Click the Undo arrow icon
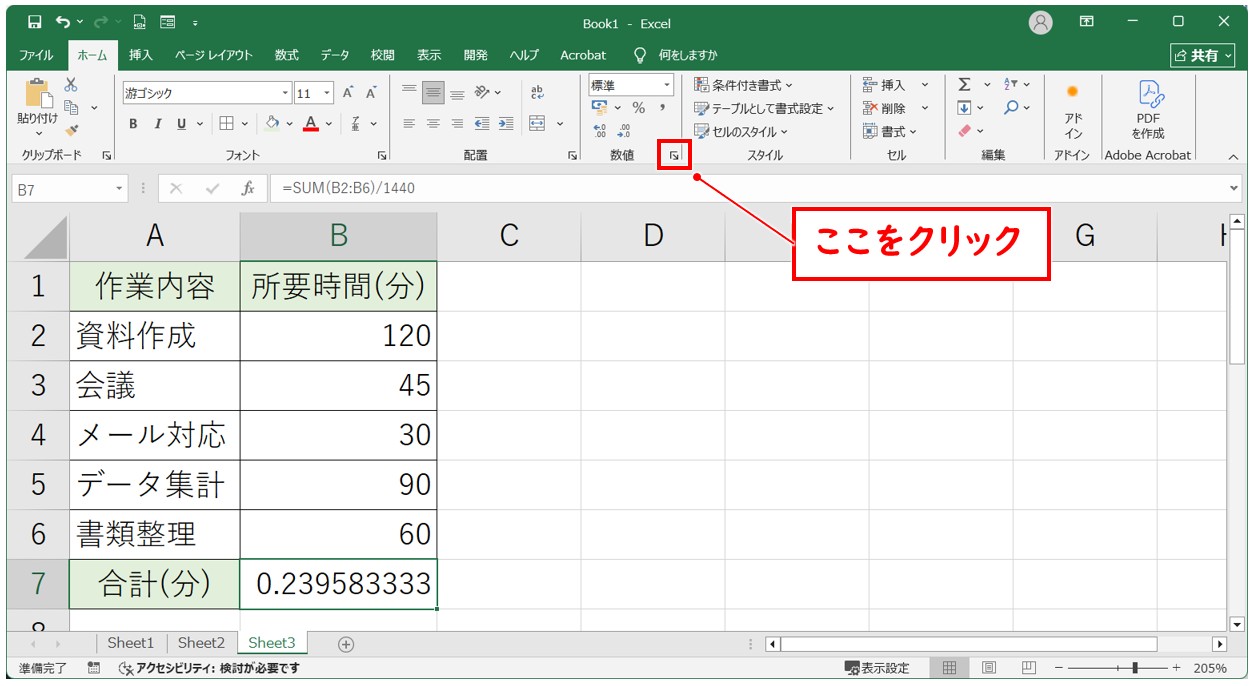This screenshot has width=1254, height=686. click(64, 22)
